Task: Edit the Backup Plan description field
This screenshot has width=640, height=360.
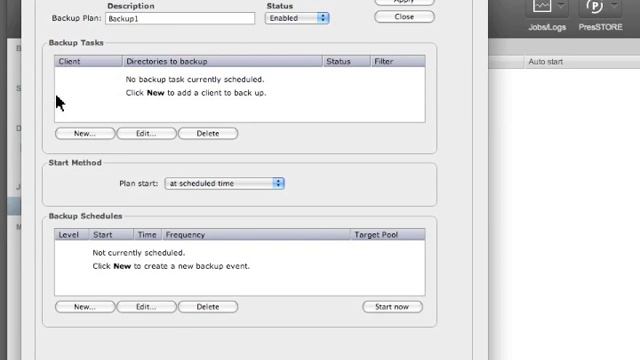Action: coord(180,18)
